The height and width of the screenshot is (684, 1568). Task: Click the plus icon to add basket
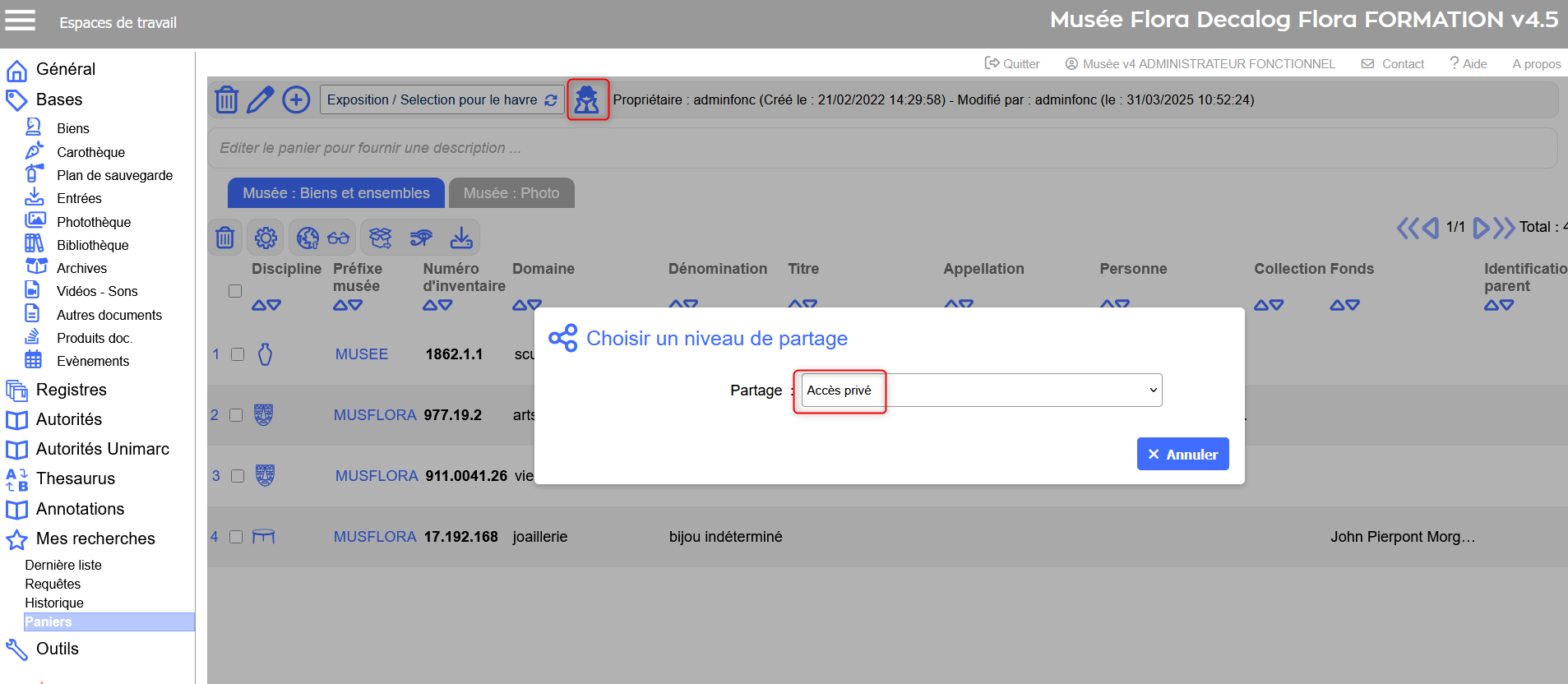296,99
